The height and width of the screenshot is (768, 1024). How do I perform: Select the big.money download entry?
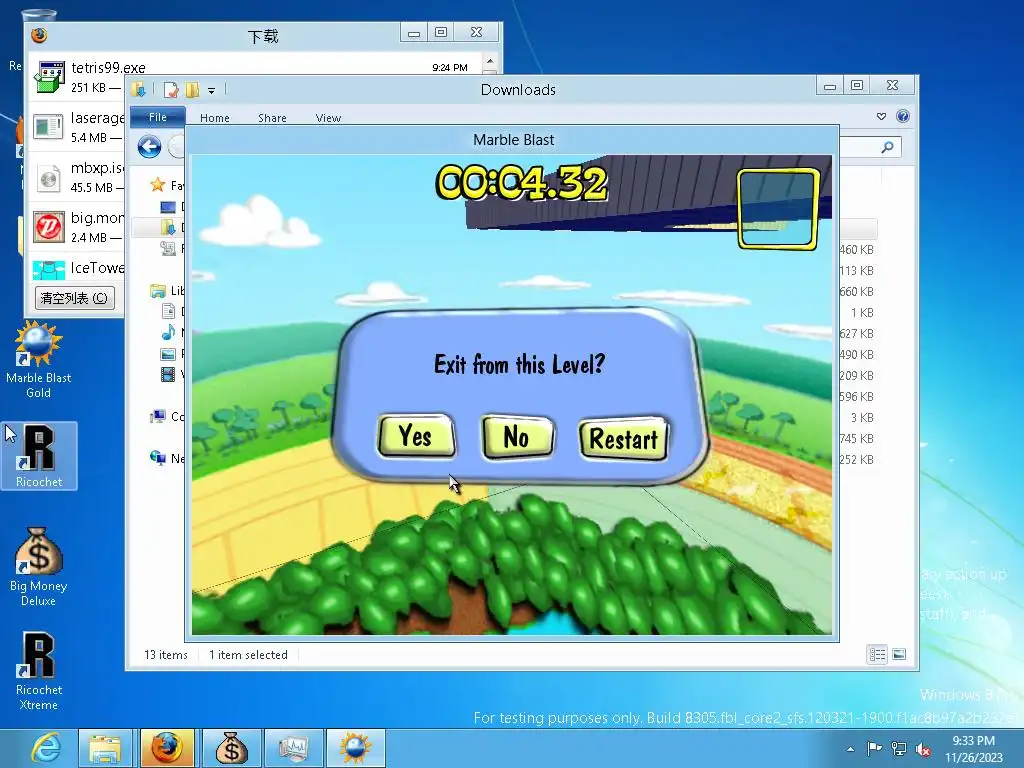(76, 227)
